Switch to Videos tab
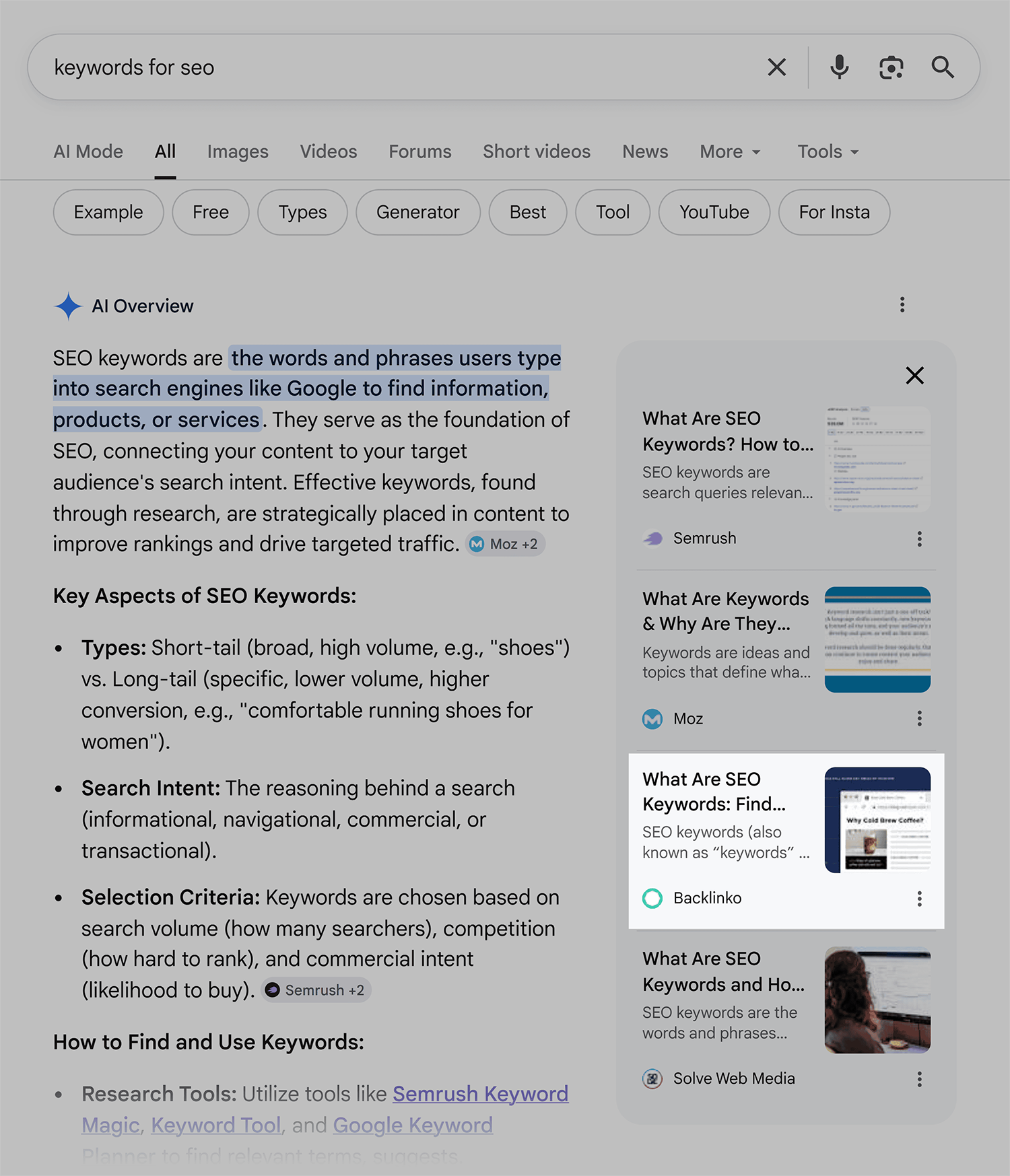 click(x=329, y=152)
